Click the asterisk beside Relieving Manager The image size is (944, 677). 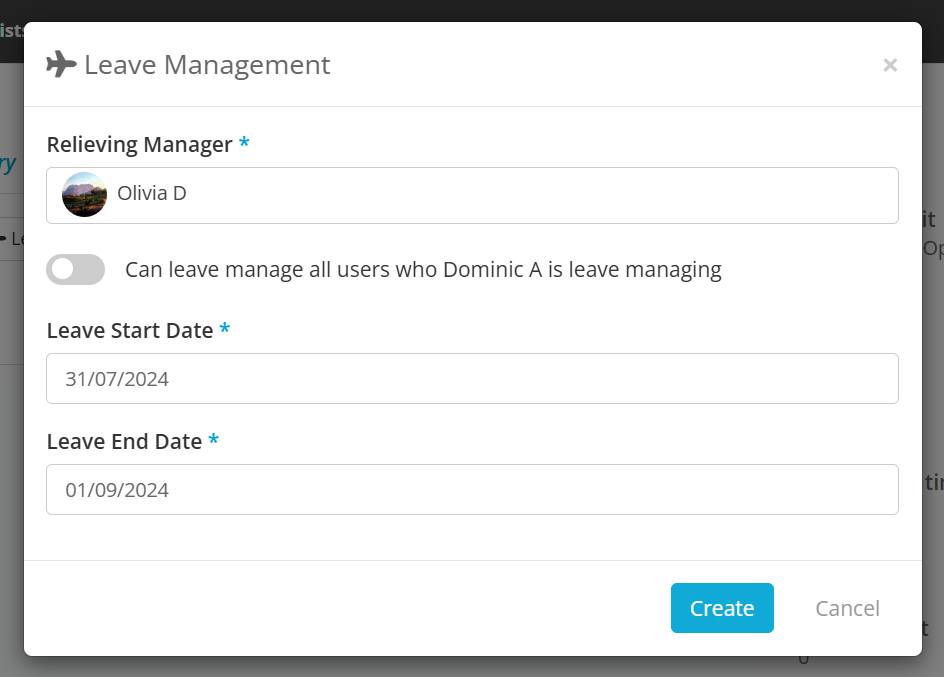point(244,144)
